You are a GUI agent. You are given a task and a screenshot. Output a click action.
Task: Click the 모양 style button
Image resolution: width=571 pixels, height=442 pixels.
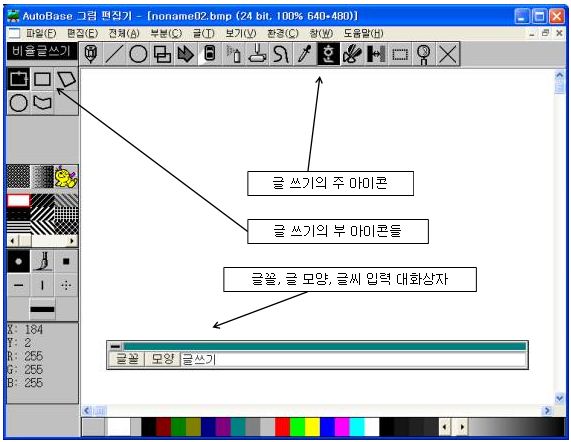(x=162, y=359)
